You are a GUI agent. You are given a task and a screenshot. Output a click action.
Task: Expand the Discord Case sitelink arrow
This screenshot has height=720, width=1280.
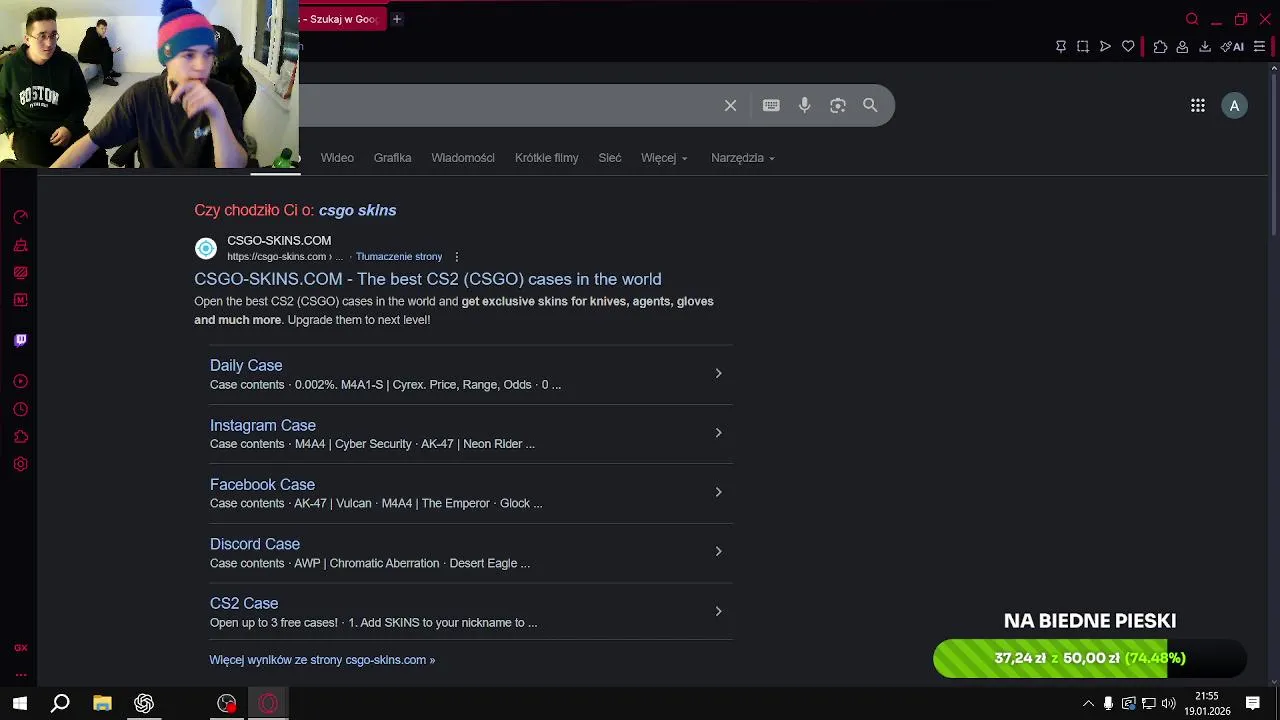(718, 551)
